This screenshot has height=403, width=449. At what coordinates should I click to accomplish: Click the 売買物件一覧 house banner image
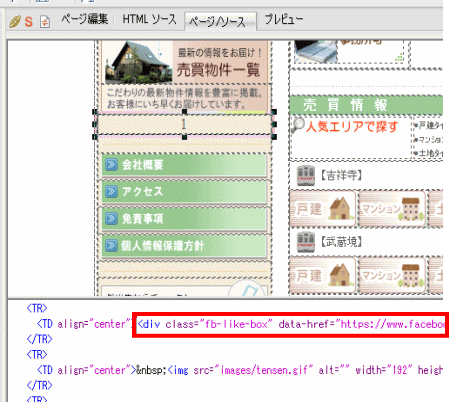pyautogui.click(x=185, y=62)
